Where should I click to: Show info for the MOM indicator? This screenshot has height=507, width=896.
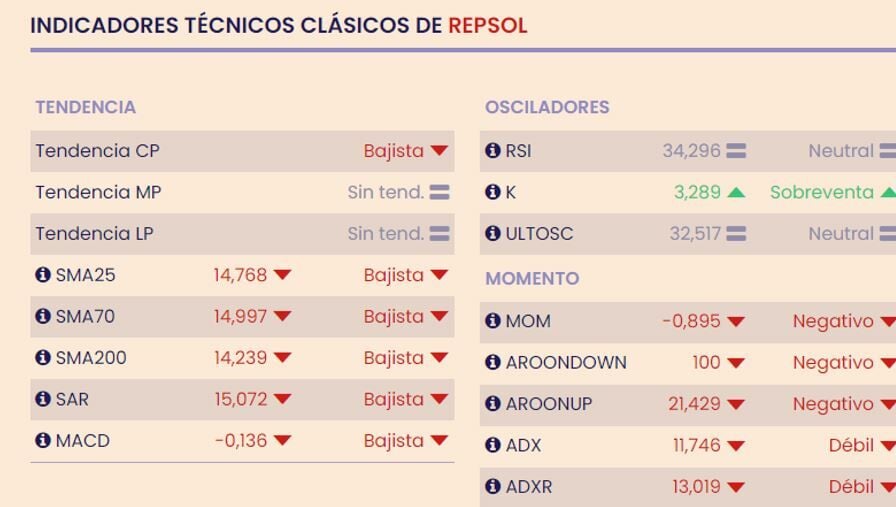[x=493, y=321]
